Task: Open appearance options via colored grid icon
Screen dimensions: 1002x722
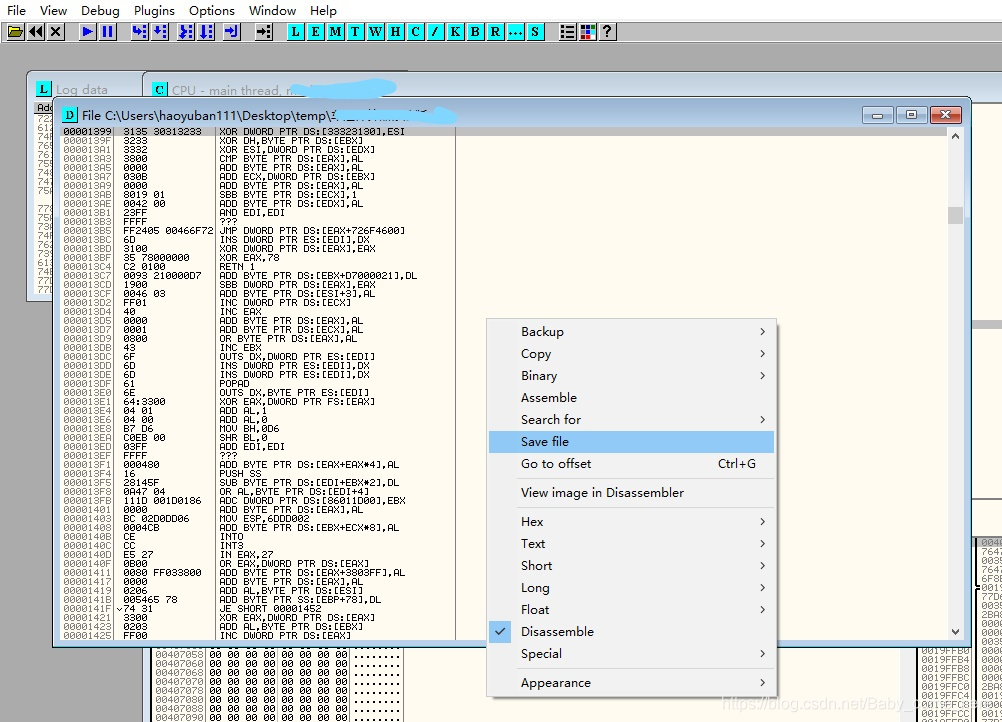Action: [x=588, y=31]
